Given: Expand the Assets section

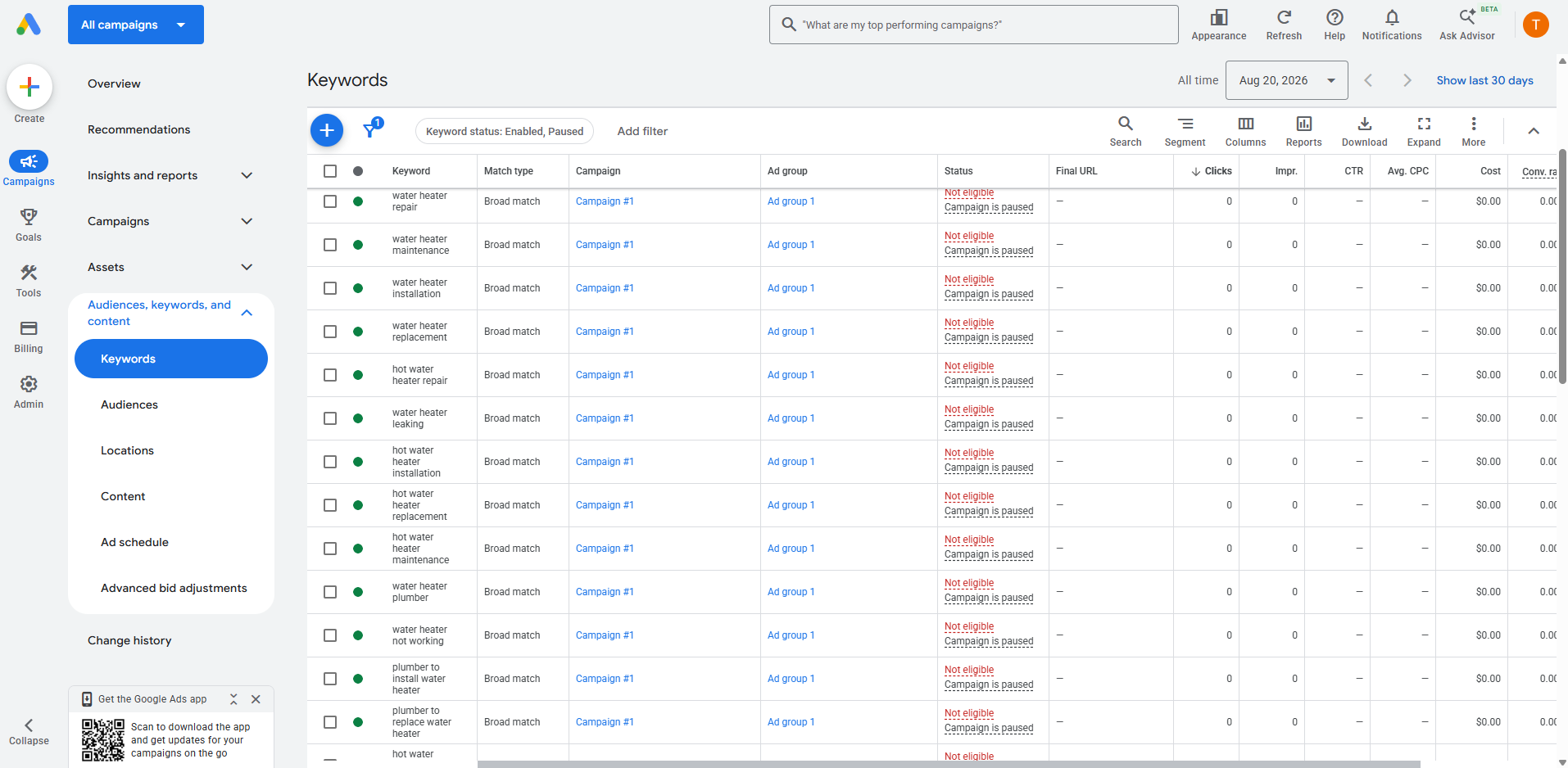Looking at the screenshot, I should pyautogui.click(x=247, y=267).
